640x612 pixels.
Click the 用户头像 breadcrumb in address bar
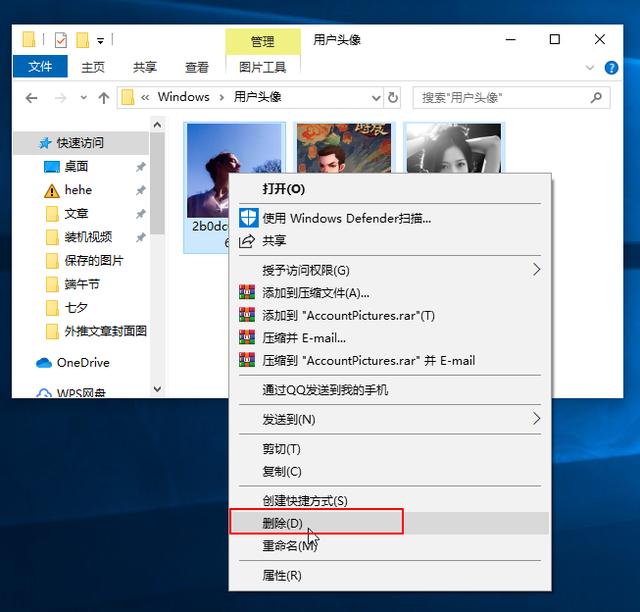(257, 97)
